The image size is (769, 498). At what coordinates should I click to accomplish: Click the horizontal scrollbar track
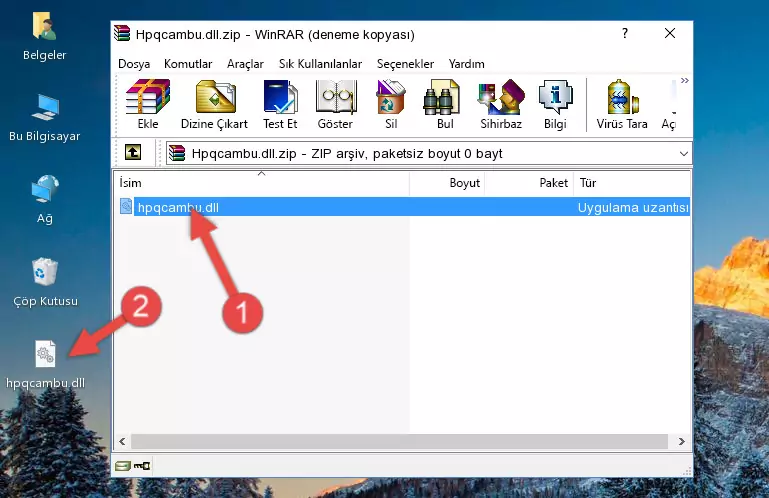[x=399, y=441]
